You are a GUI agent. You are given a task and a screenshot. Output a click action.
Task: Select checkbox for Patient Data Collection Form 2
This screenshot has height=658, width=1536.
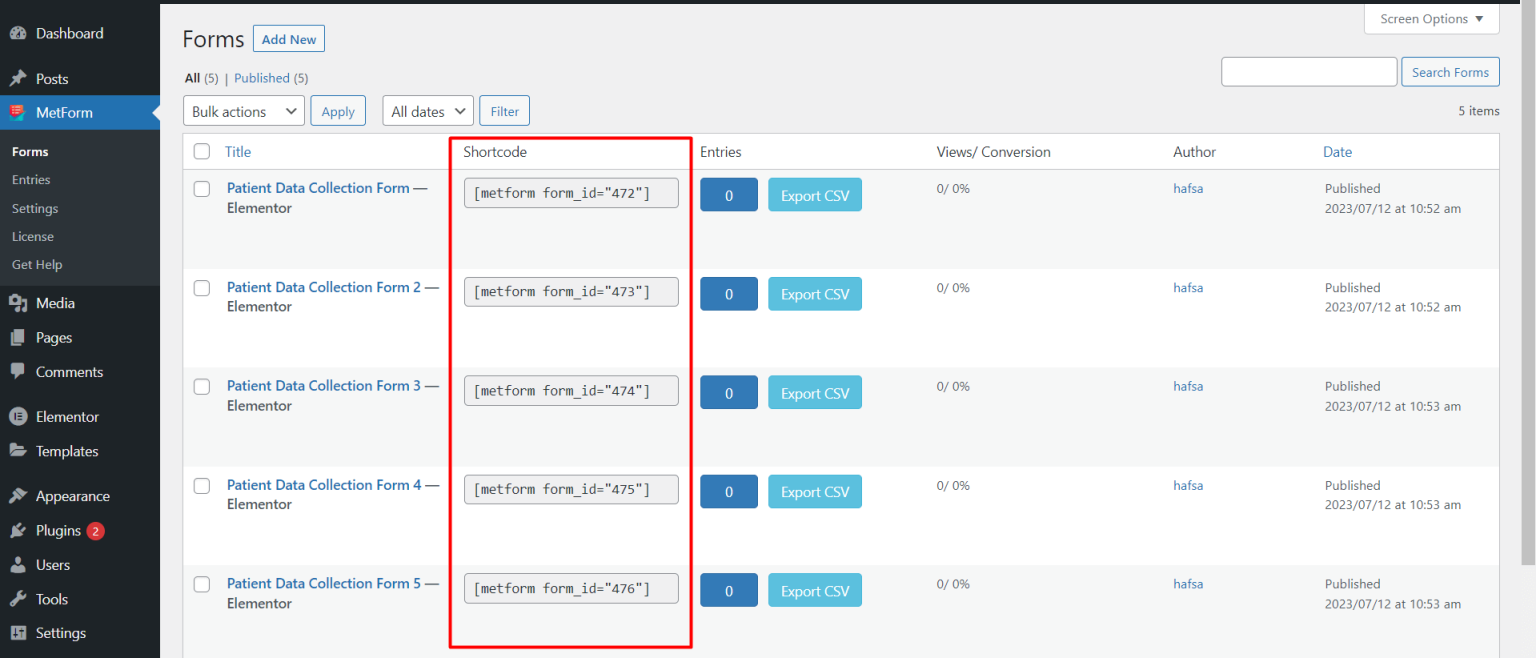[x=201, y=288]
